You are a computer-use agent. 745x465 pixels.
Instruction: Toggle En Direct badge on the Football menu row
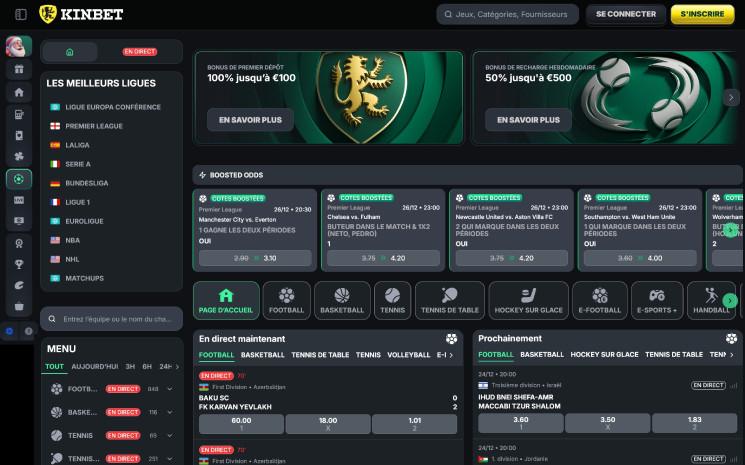click(123, 388)
